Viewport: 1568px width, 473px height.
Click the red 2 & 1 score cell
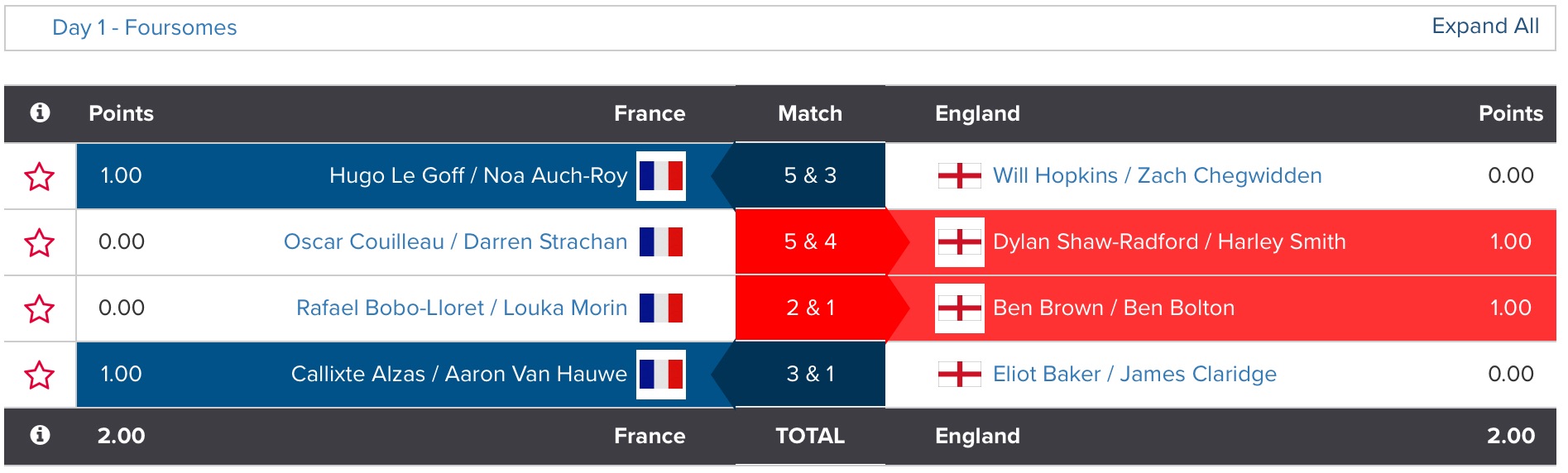click(x=809, y=308)
